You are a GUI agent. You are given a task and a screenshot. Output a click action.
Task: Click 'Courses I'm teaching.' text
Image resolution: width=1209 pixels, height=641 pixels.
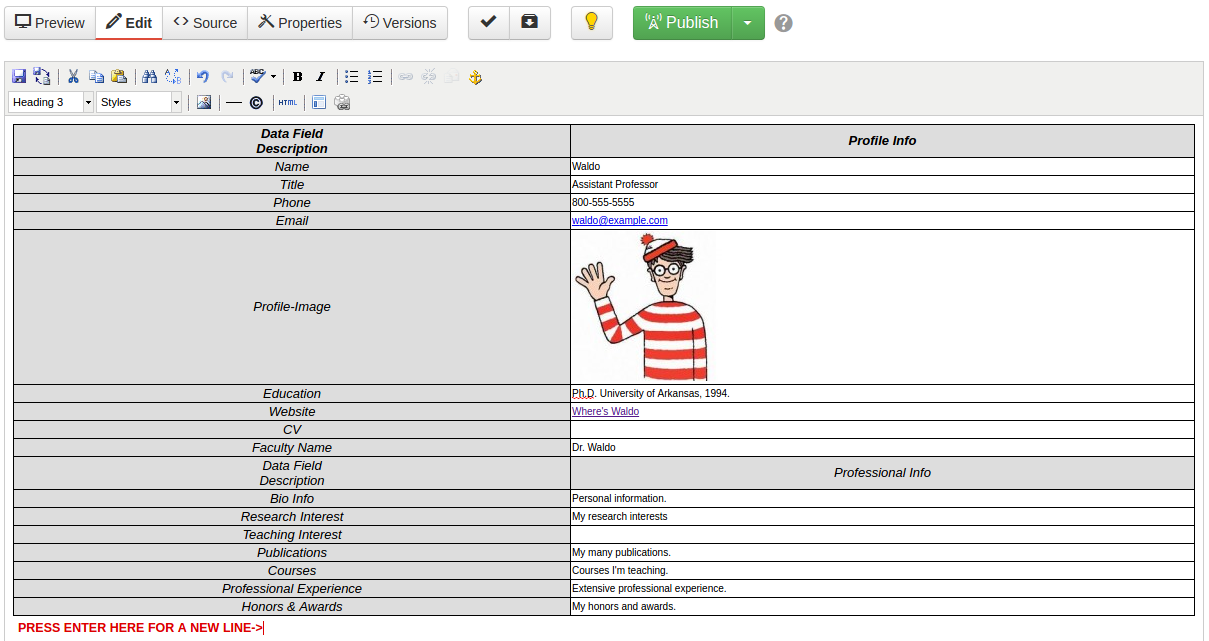pyautogui.click(x=620, y=570)
